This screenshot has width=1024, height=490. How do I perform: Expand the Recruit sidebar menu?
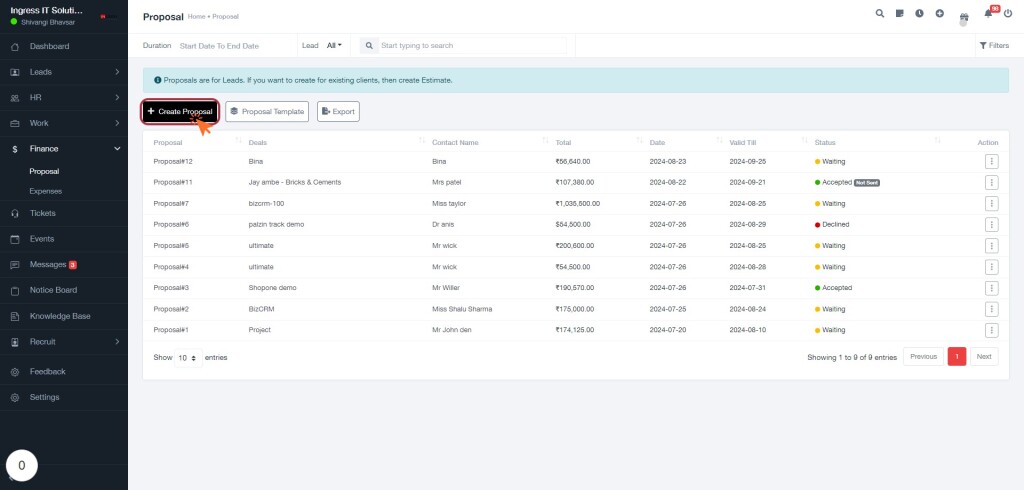(64, 342)
